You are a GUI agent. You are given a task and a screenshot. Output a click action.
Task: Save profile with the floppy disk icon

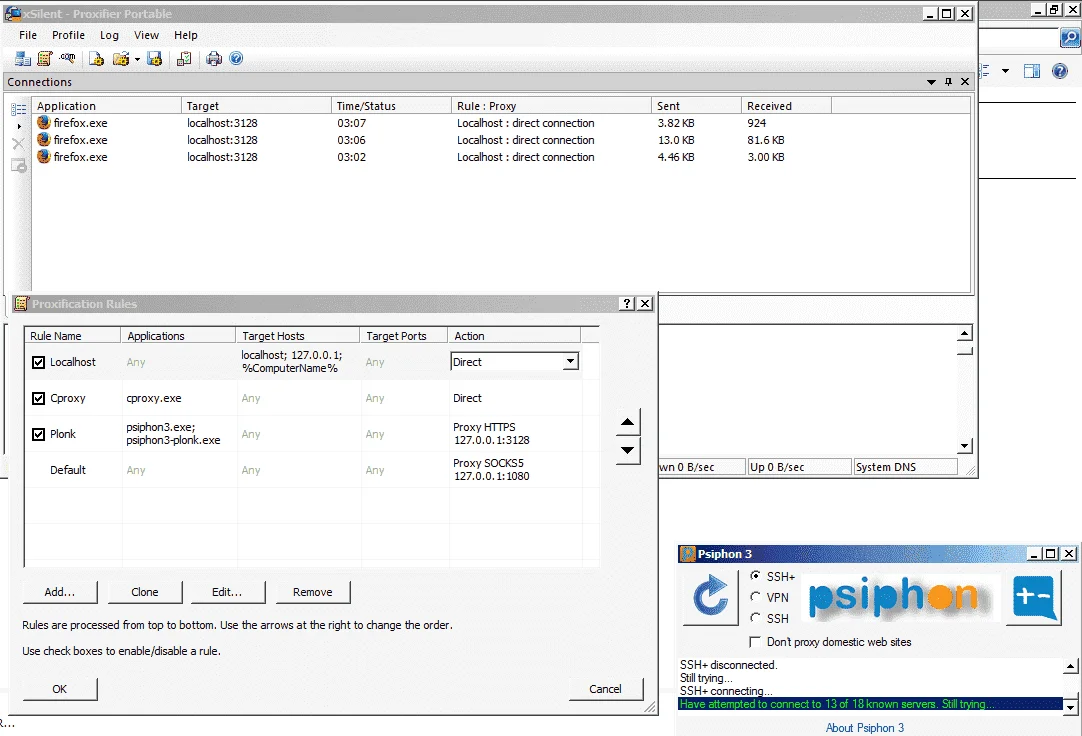[155, 59]
